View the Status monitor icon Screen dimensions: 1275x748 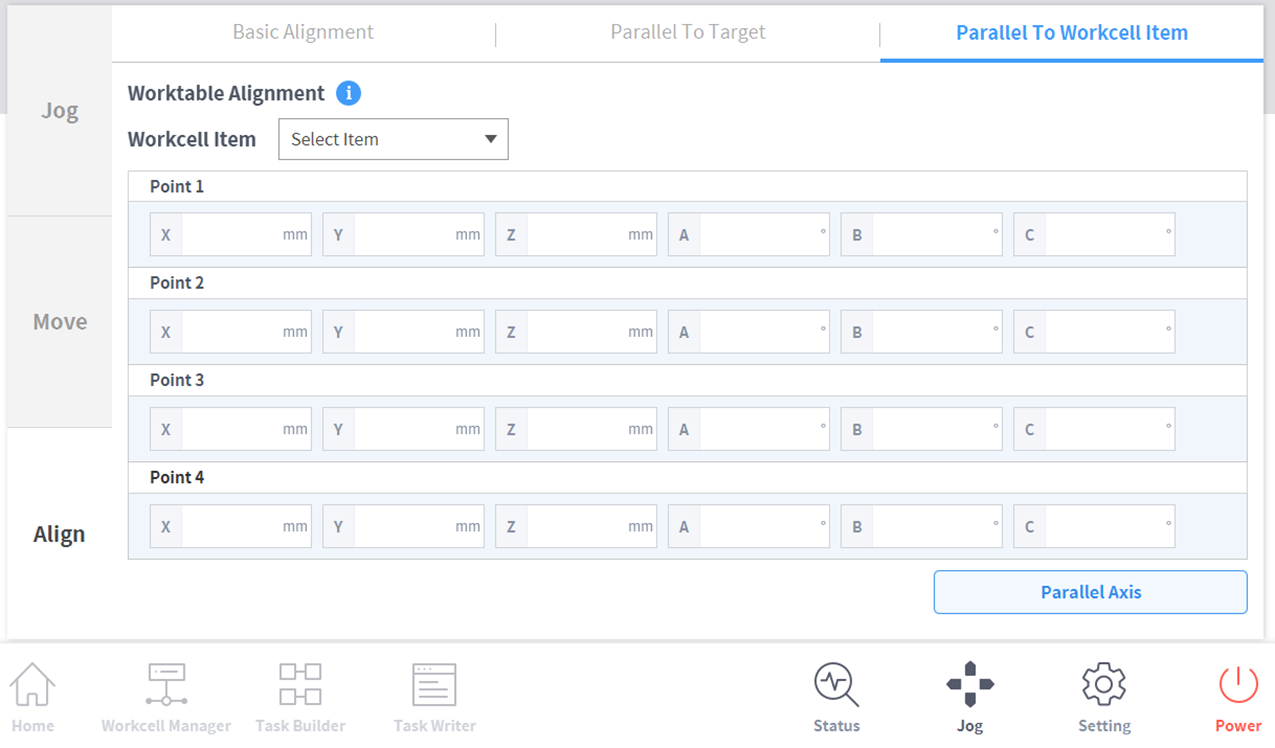(x=836, y=686)
